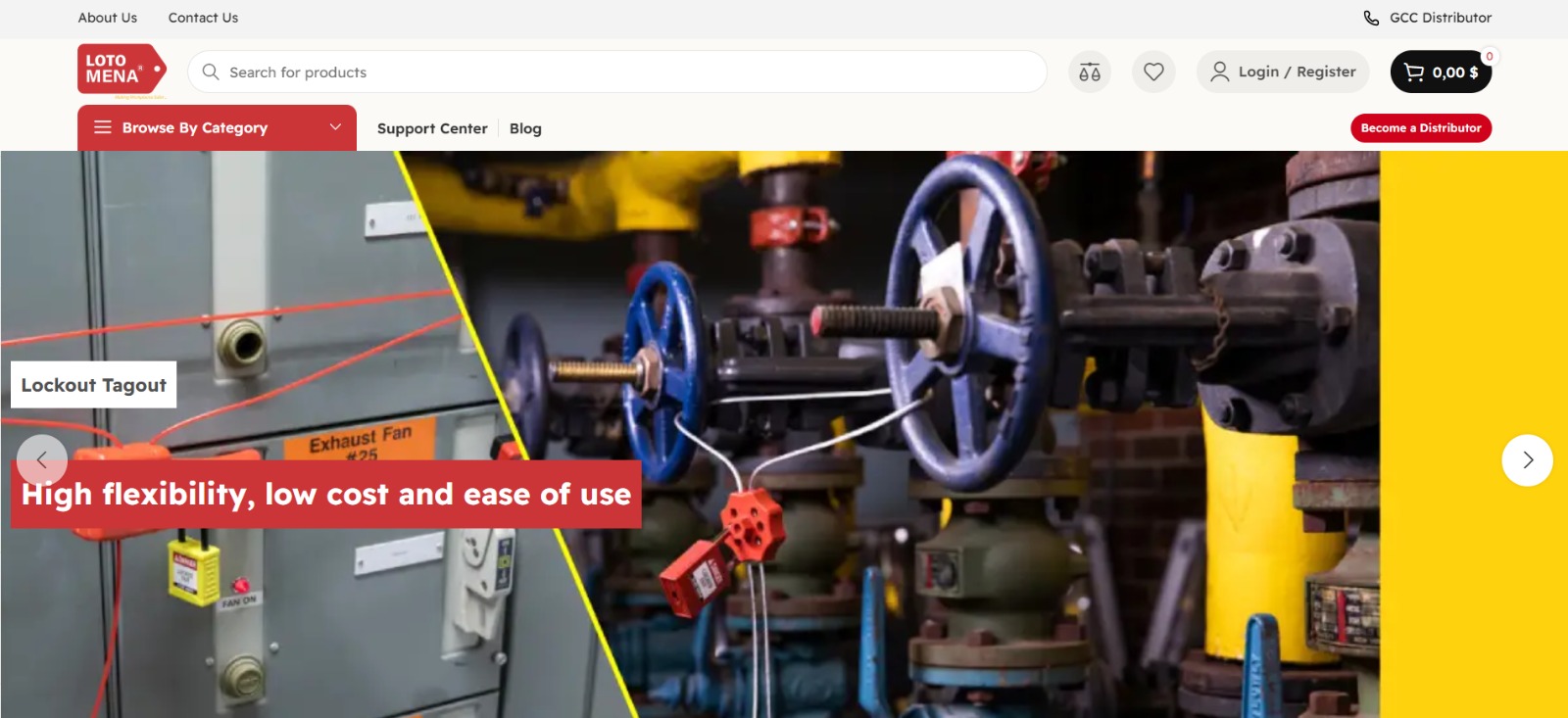Open the LOTO MENA logo homepage
The height and width of the screenshot is (718, 1568).
click(x=122, y=72)
